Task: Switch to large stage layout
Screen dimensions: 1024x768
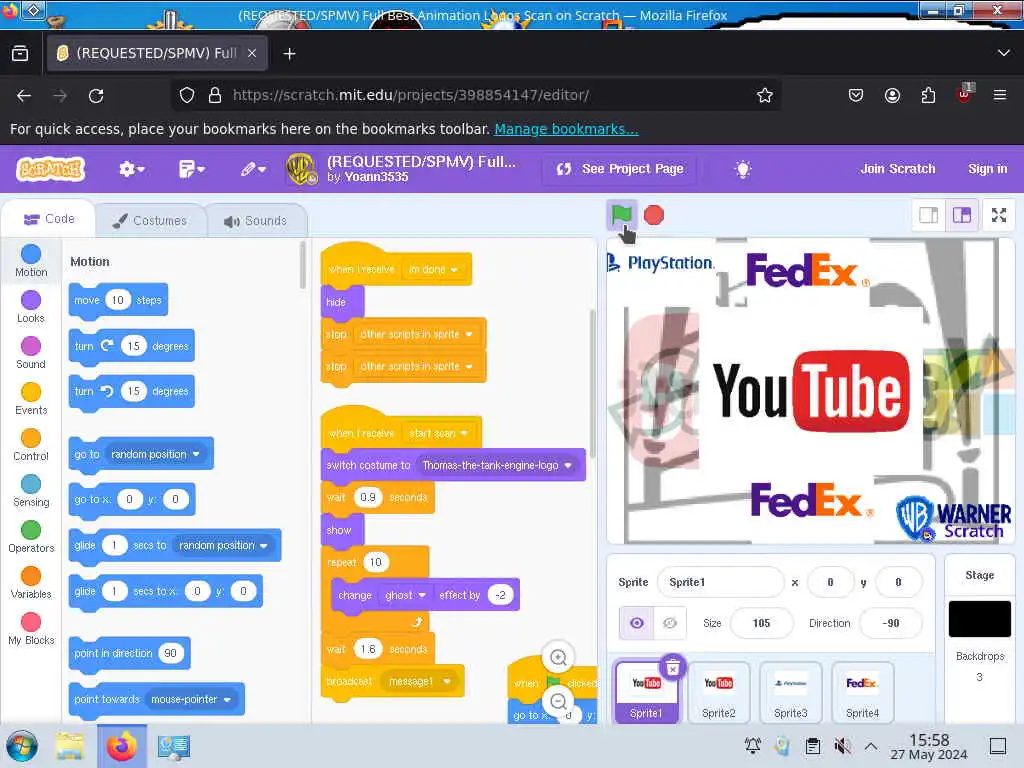Action: click(961, 215)
